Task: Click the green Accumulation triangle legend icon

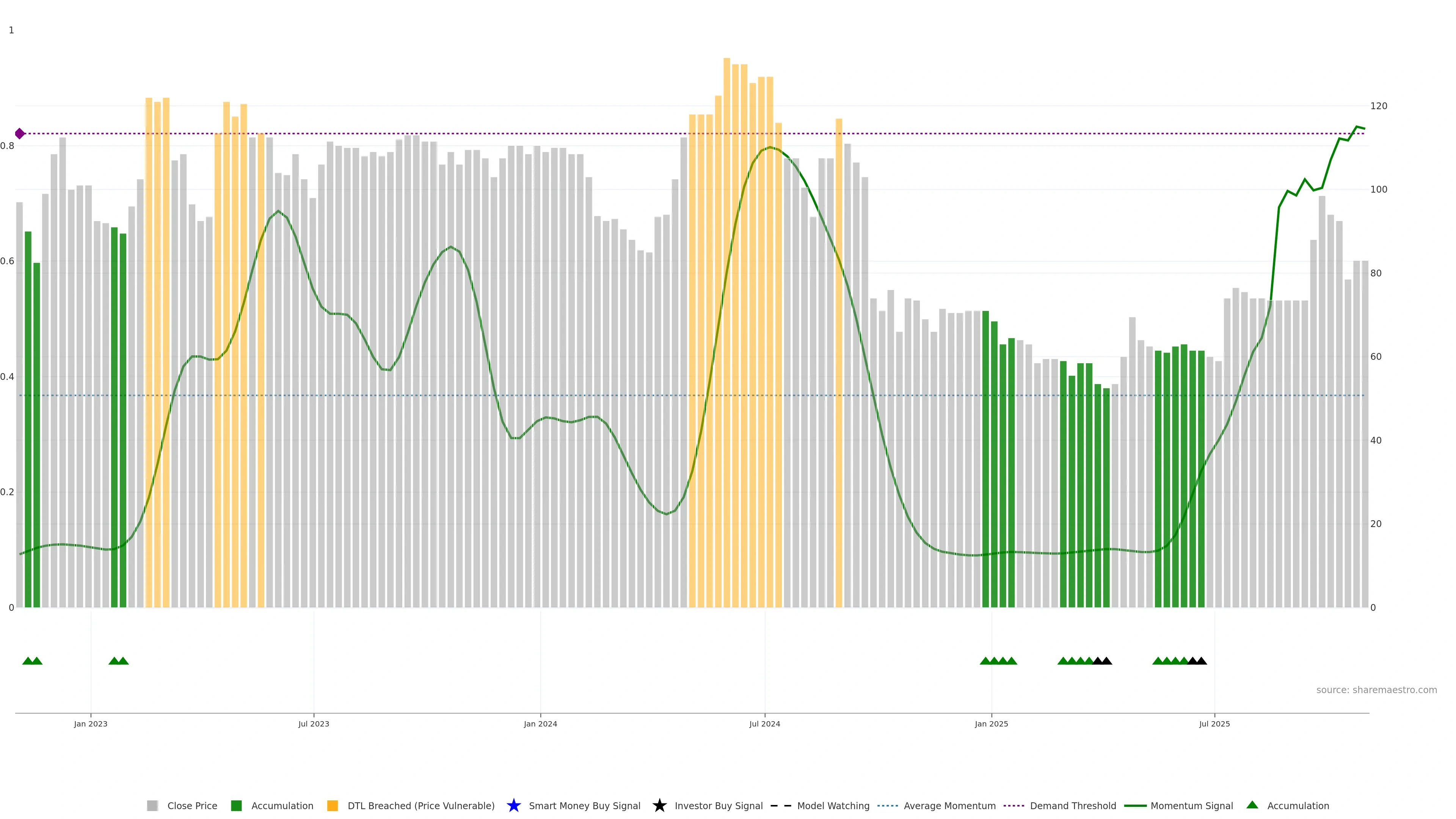Action: (x=1252, y=805)
